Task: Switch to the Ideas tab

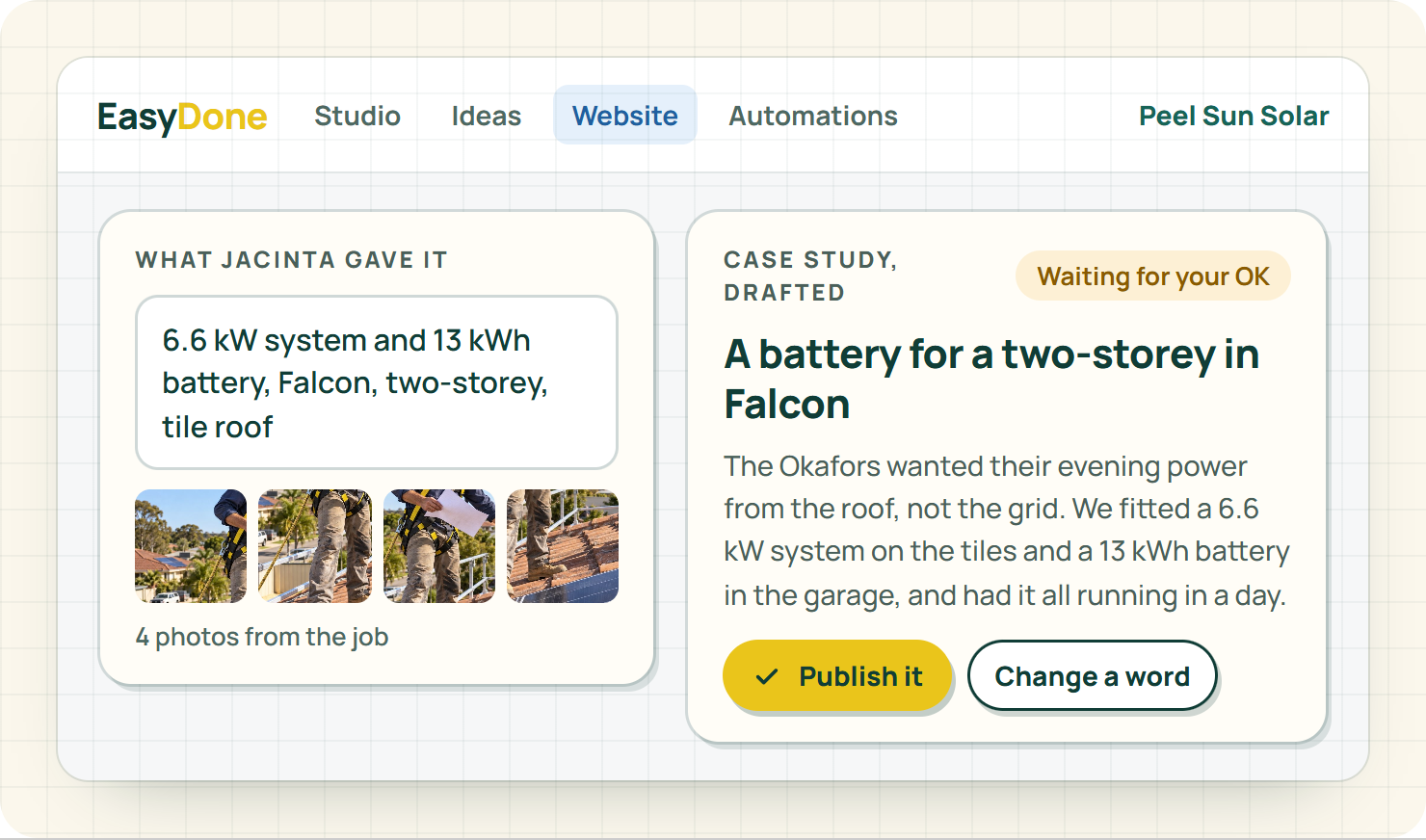Action: pyautogui.click(x=487, y=116)
